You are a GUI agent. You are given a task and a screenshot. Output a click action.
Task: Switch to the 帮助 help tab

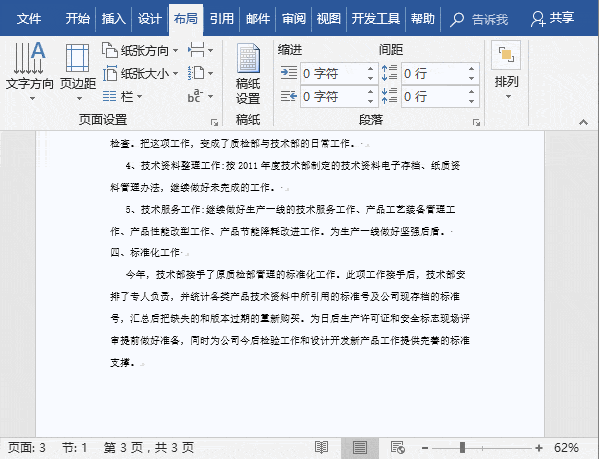(x=423, y=18)
